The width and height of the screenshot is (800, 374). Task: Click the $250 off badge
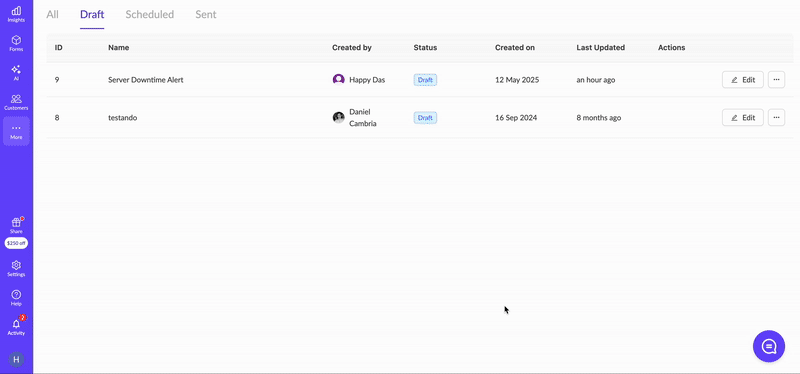click(16, 243)
